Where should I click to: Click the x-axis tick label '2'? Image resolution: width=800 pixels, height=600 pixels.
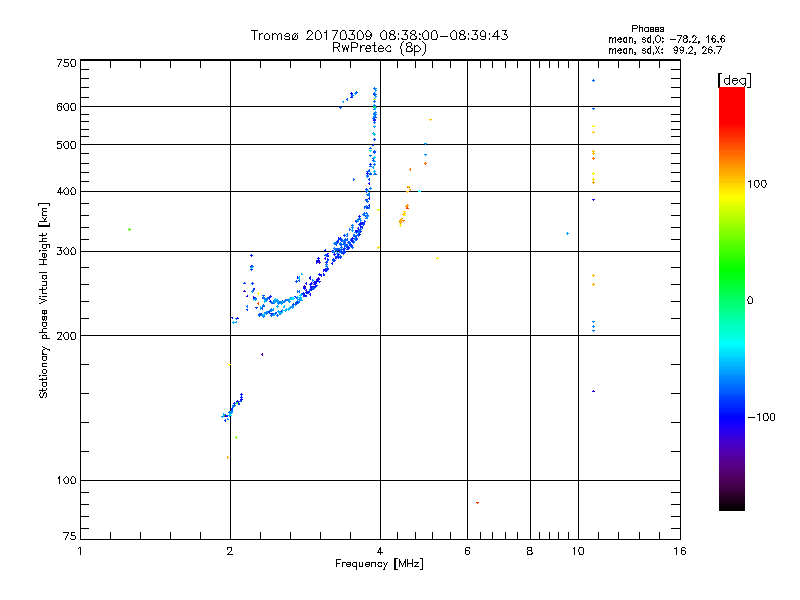pos(230,551)
